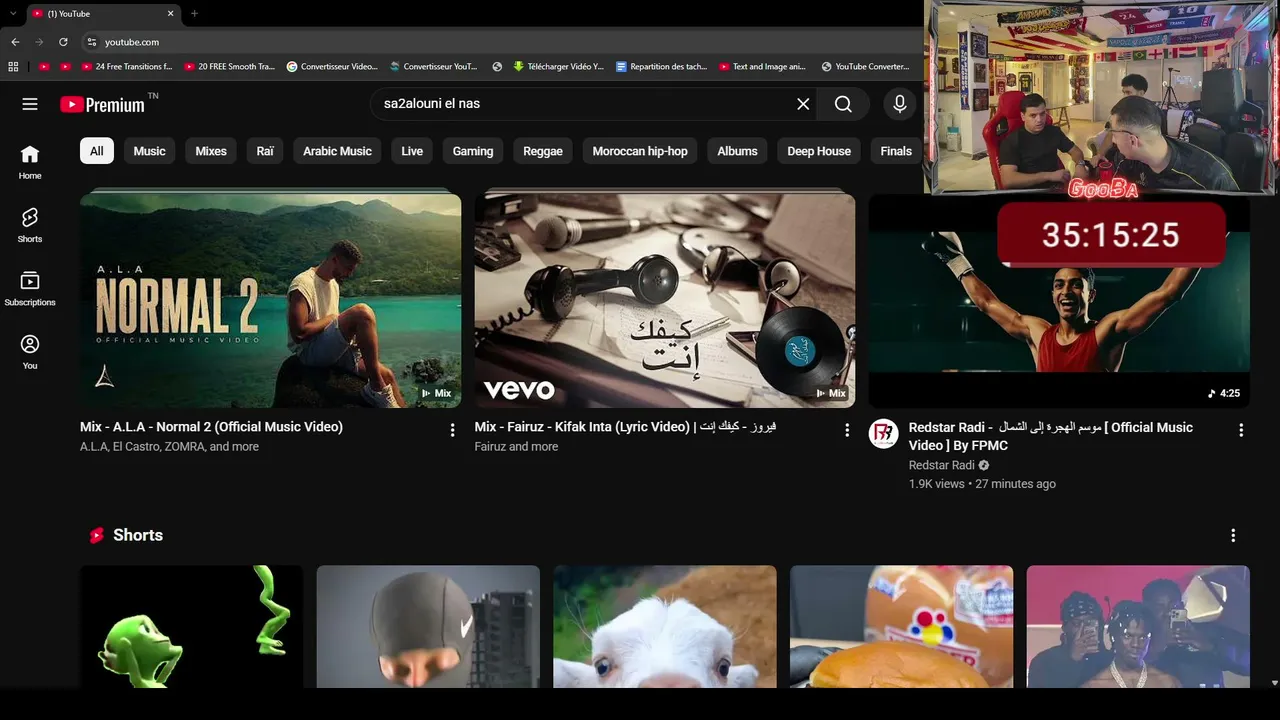Open the white goat Short

click(x=665, y=627)
